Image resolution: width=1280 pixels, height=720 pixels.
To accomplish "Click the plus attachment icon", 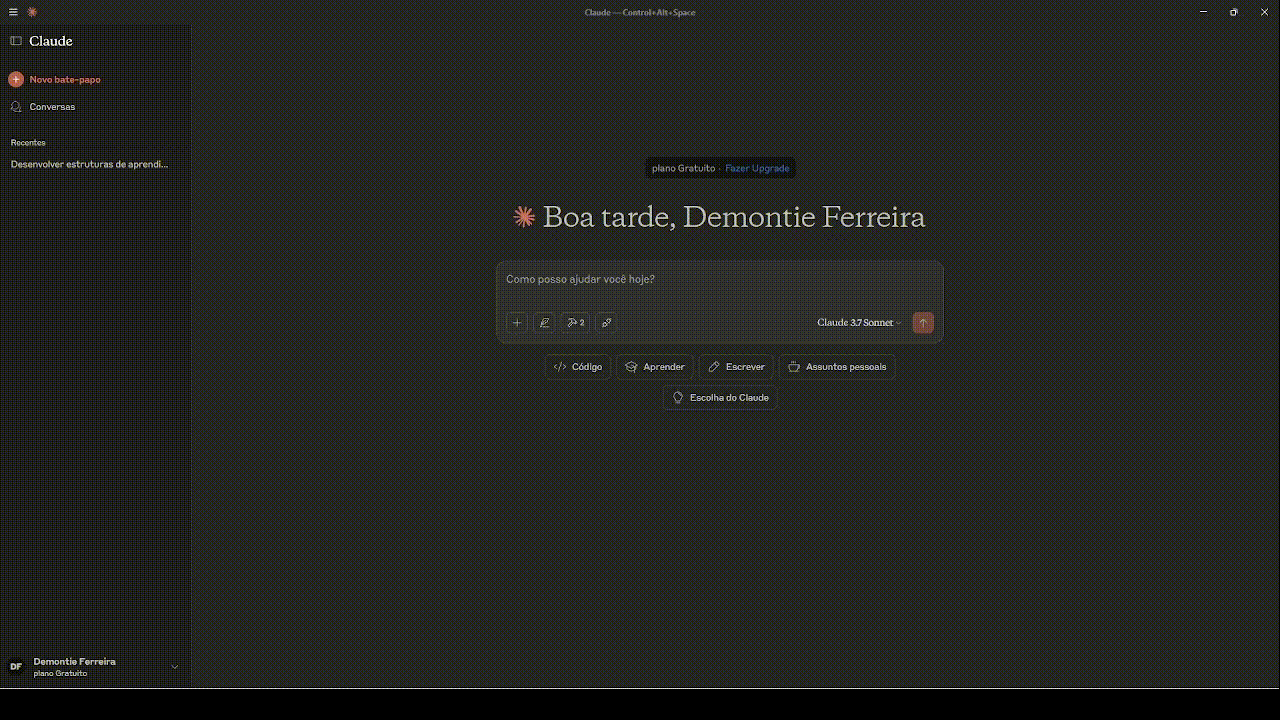I will (517, 322).
